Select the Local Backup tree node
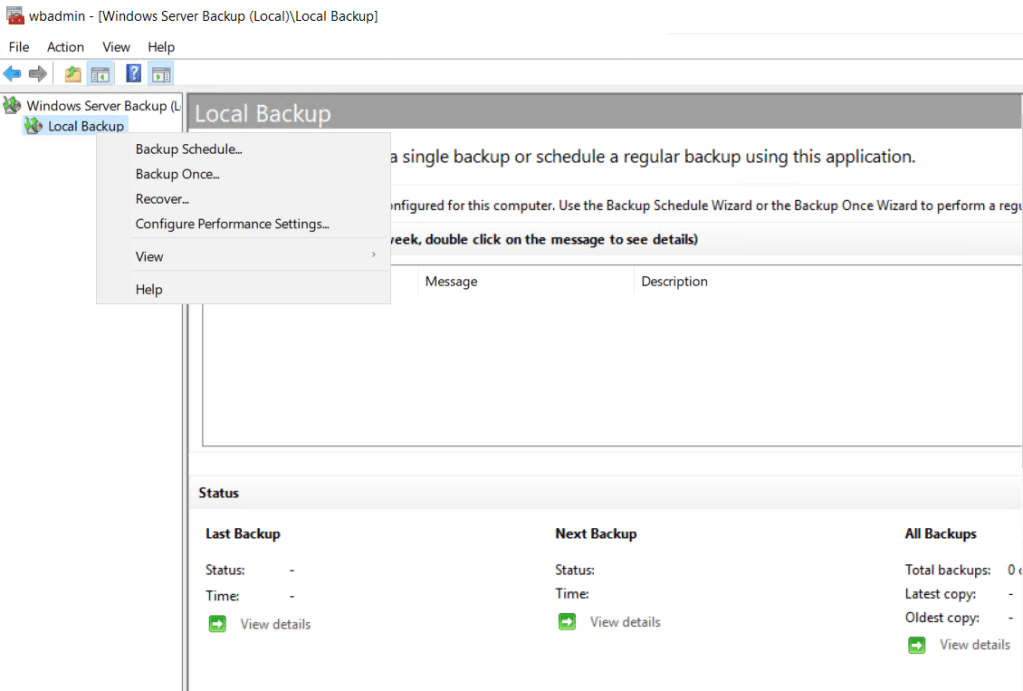This screenshot has height=691, width=1023. pos(86,126)
